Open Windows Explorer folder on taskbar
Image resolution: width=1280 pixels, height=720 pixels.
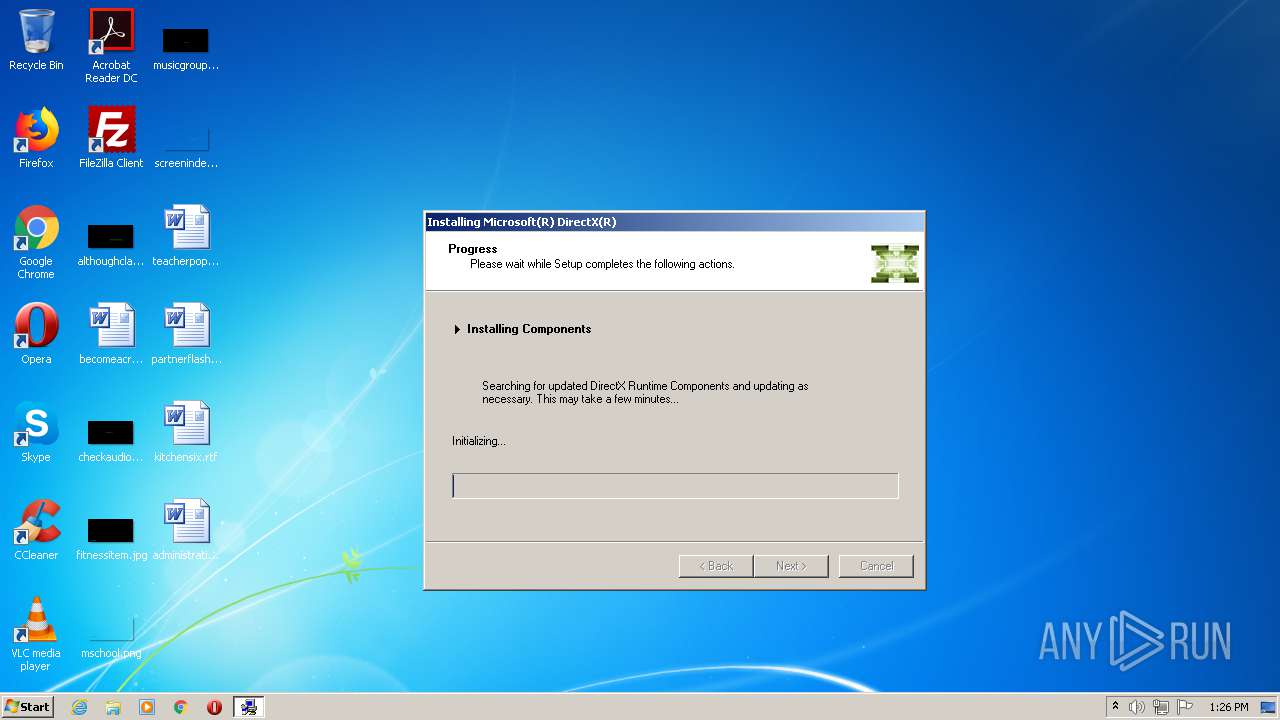click(113, 707)
